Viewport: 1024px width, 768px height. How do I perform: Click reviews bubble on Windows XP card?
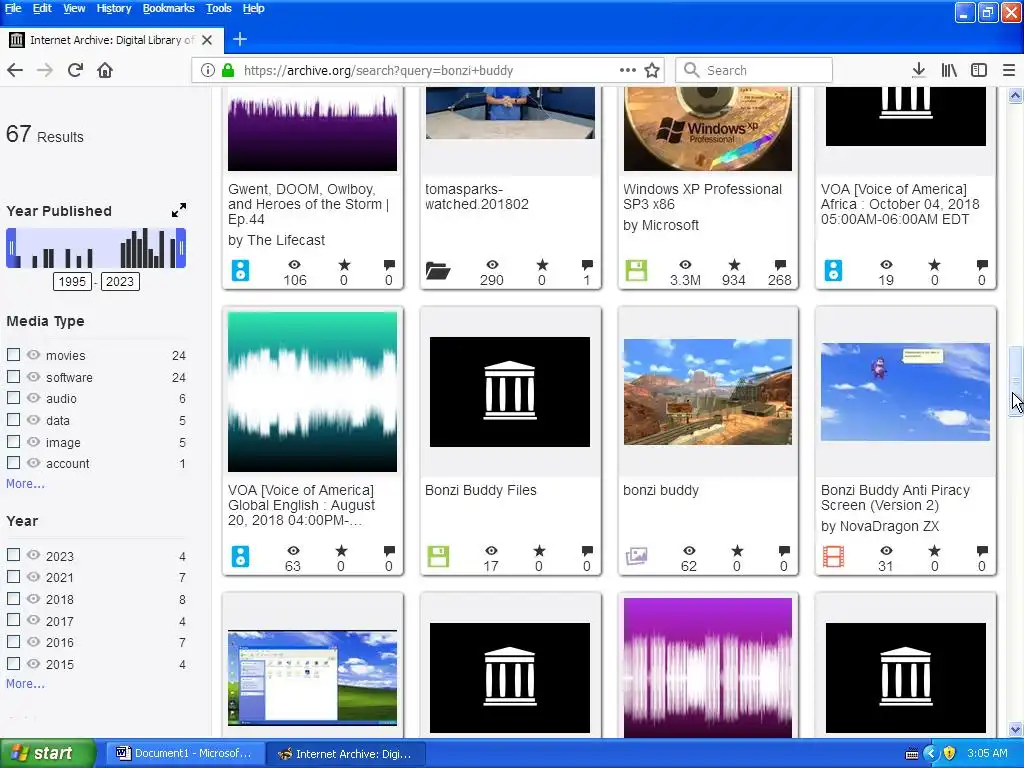pyautogui.click(x=780, y=264)
